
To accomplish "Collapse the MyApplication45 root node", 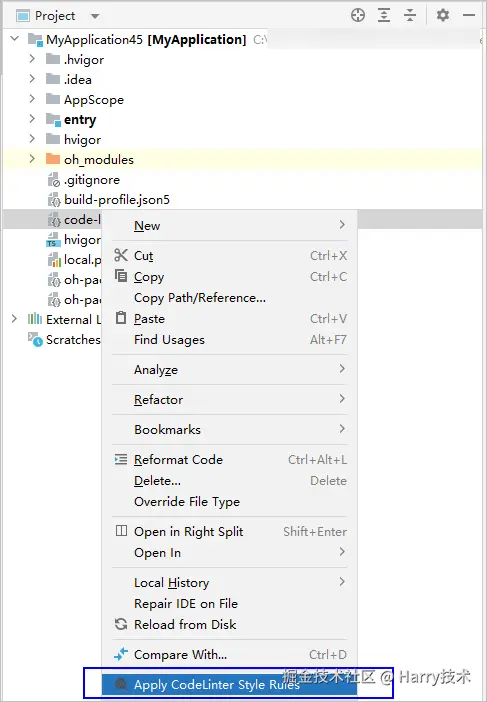I will click(15, 39).
